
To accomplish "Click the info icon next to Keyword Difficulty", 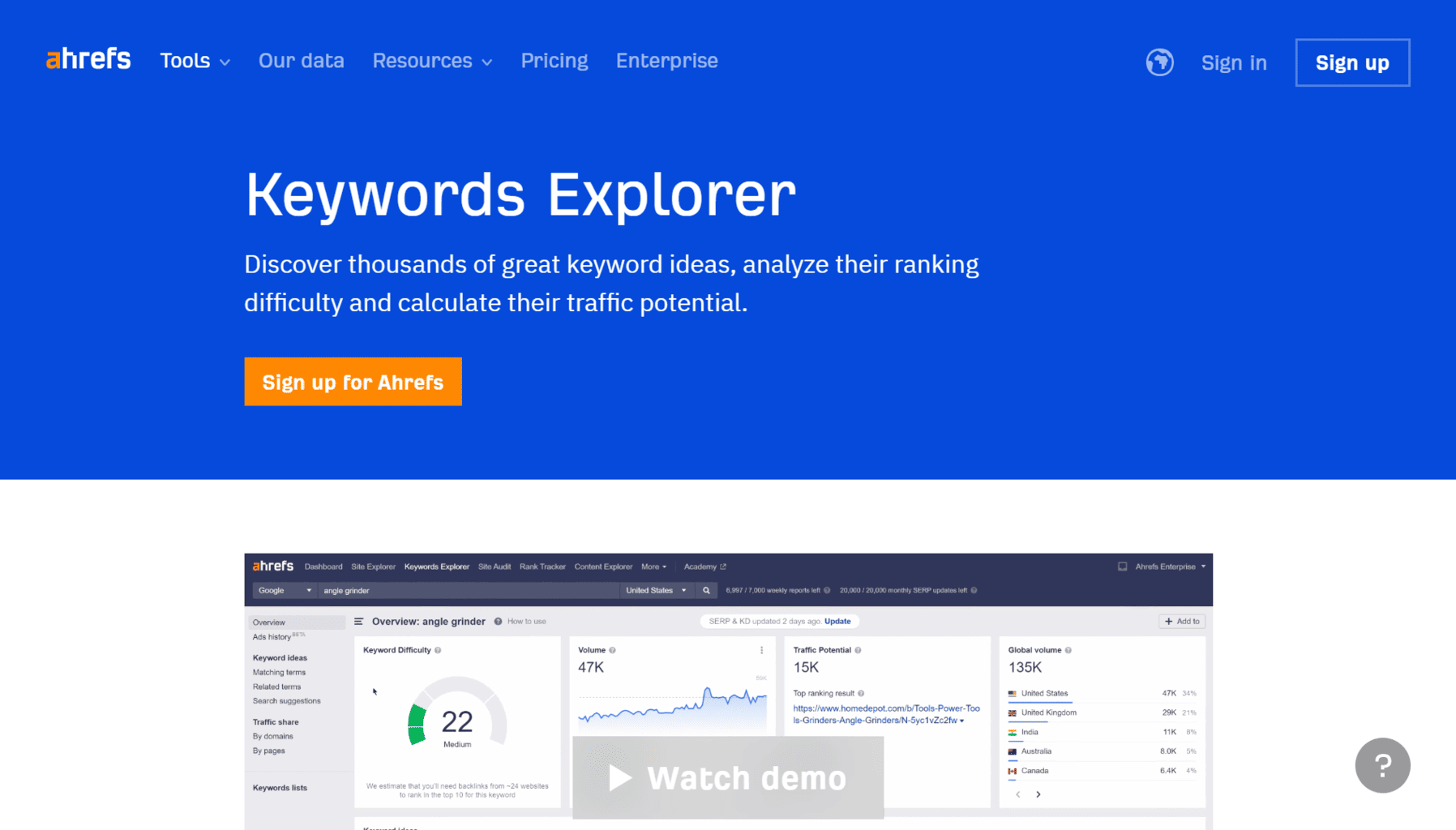I will coord(438,650).
